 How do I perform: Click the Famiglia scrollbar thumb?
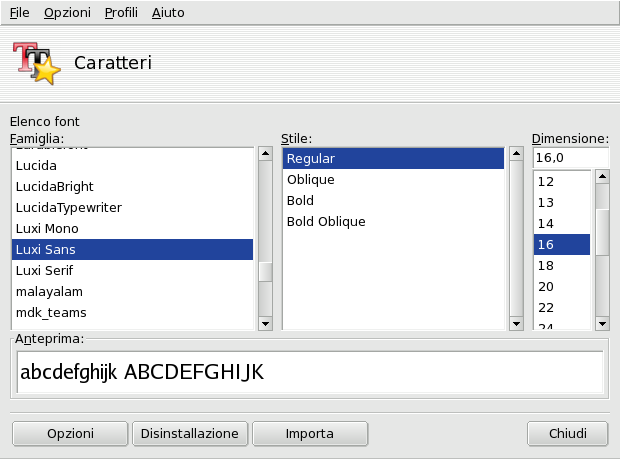click(265, 272)
